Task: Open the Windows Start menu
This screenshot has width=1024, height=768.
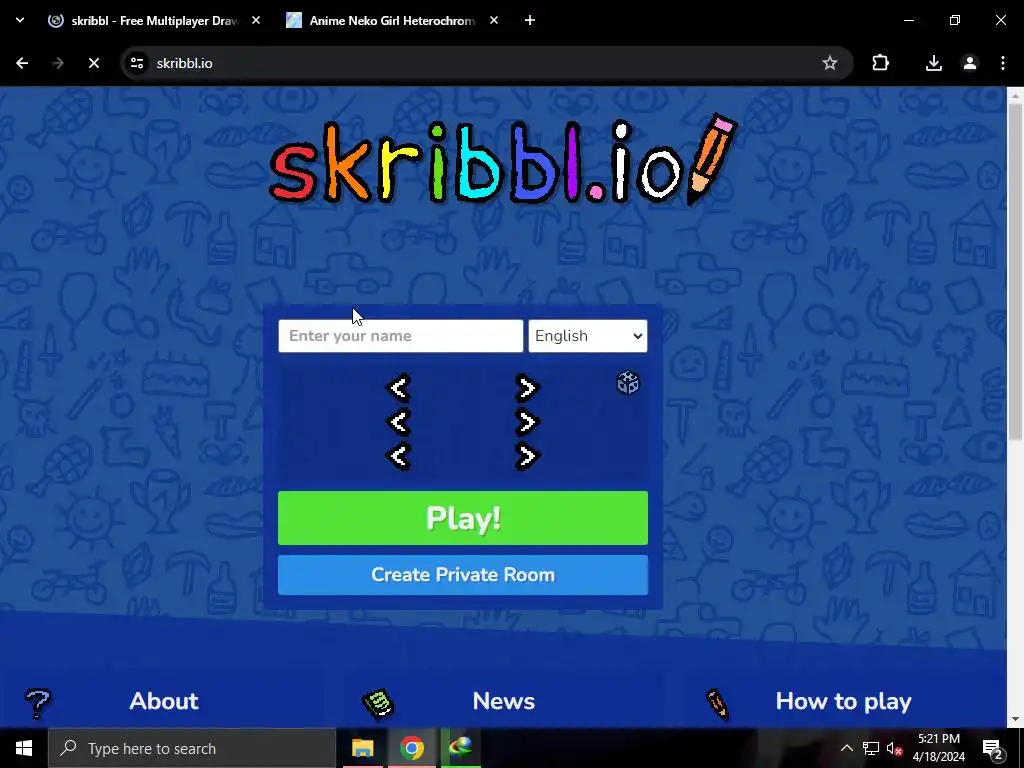Action: click(x=24, y=748)
